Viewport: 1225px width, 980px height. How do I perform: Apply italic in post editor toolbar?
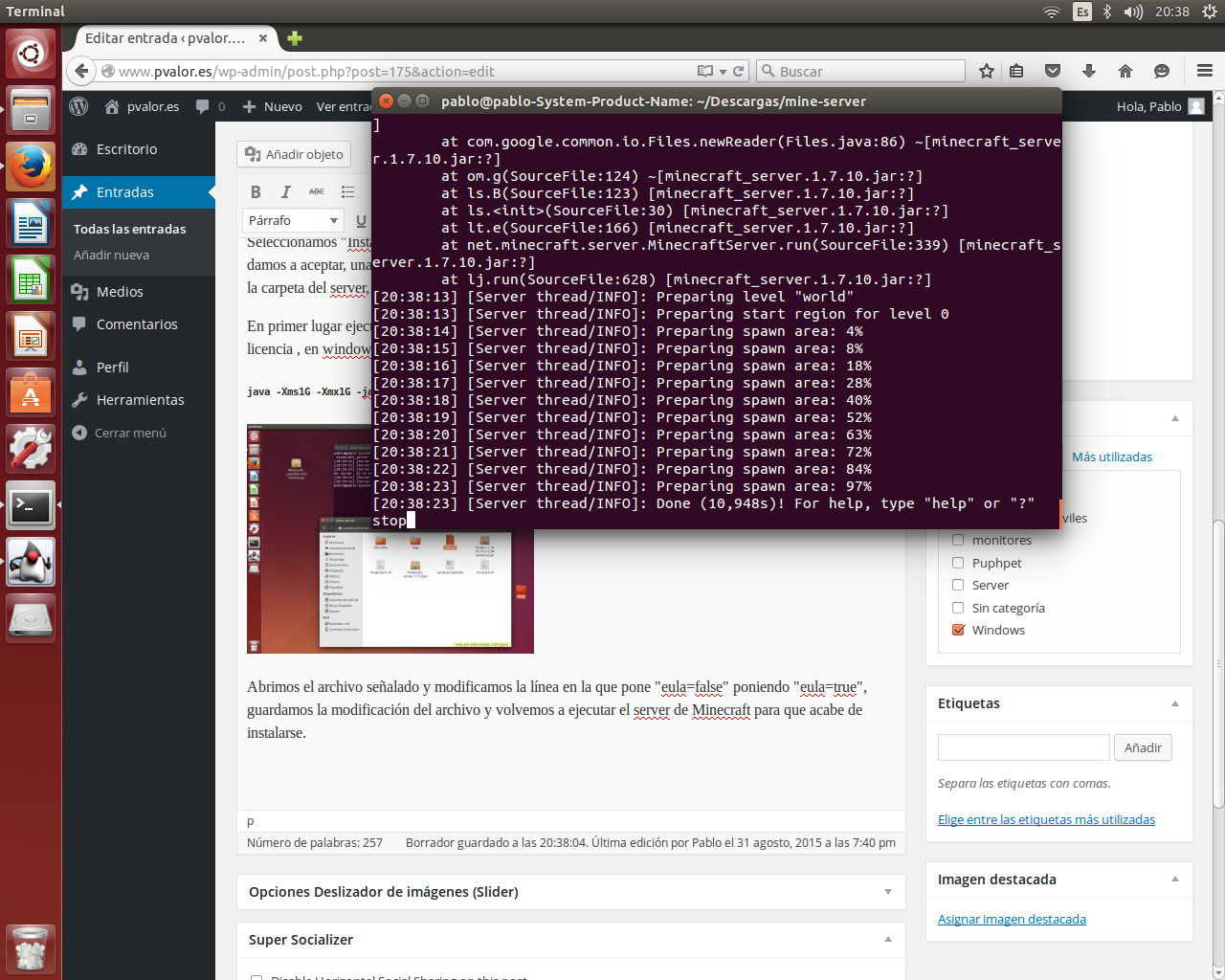(x=285, y=191)
